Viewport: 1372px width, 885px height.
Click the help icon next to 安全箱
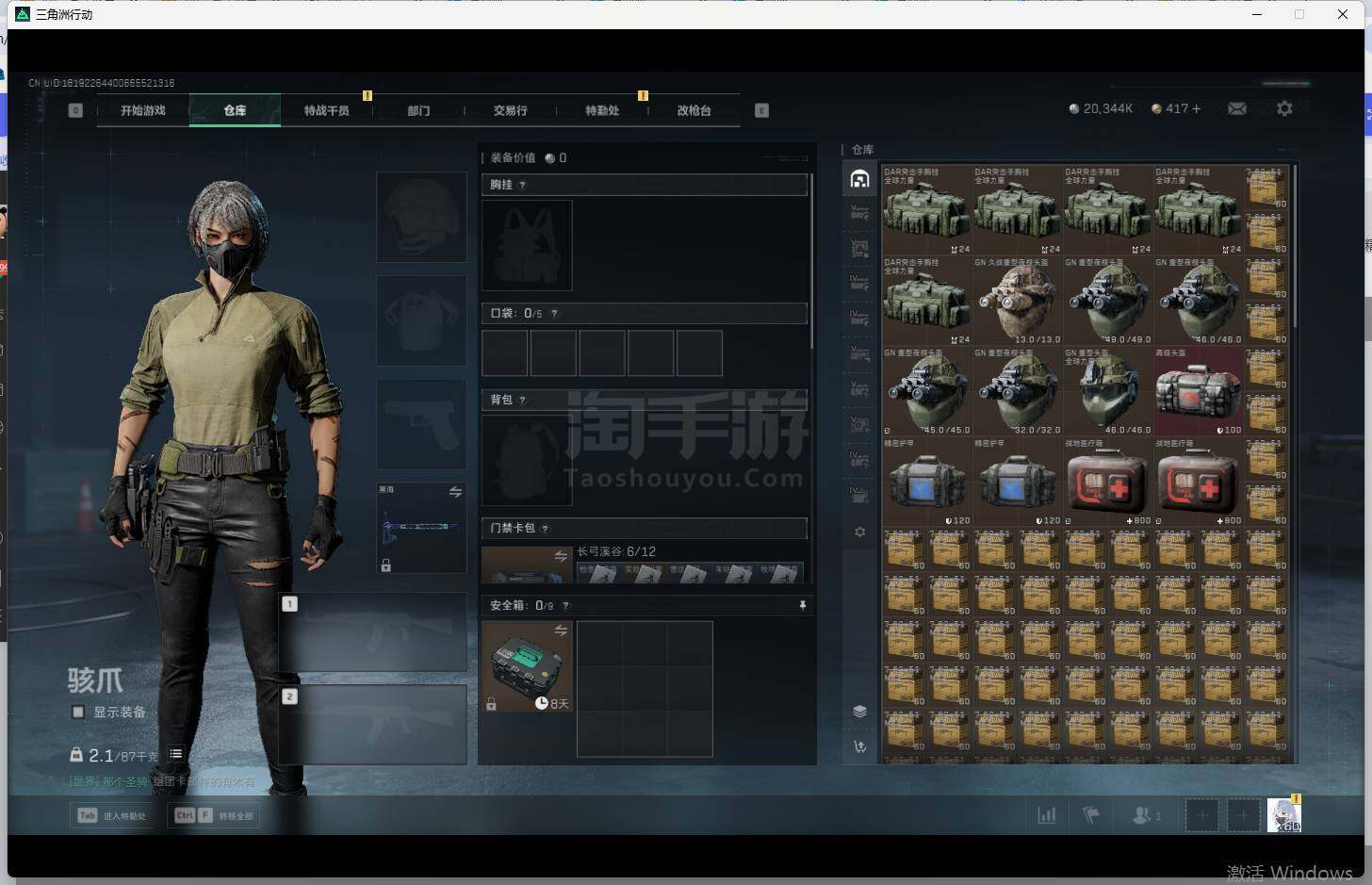coord(565,605)
